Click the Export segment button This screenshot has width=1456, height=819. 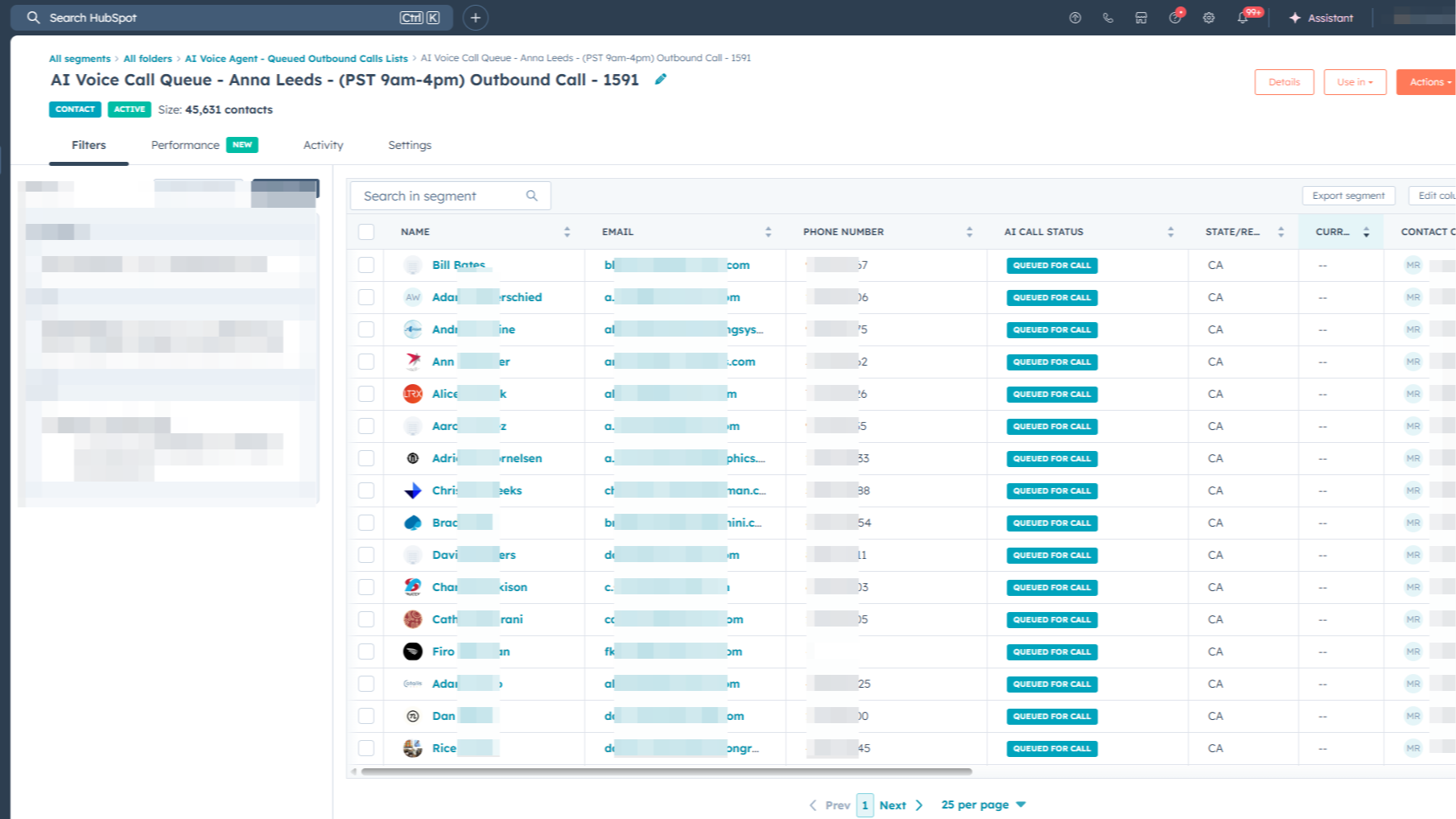[1348, 195]
